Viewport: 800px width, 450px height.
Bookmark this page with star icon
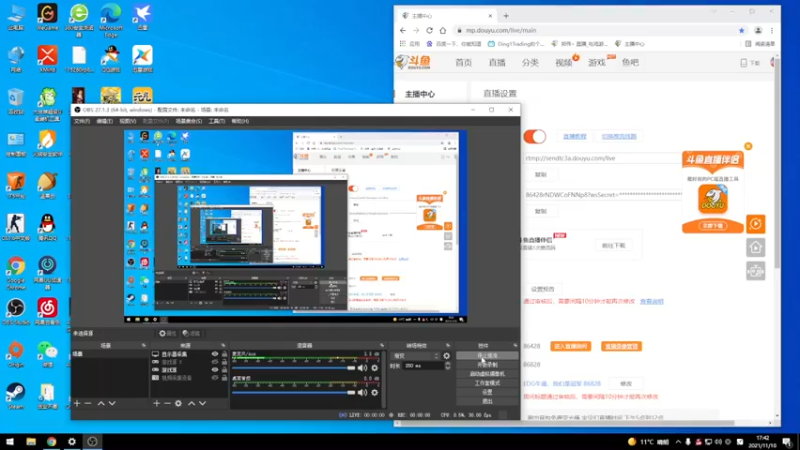(x=741, y=31)
